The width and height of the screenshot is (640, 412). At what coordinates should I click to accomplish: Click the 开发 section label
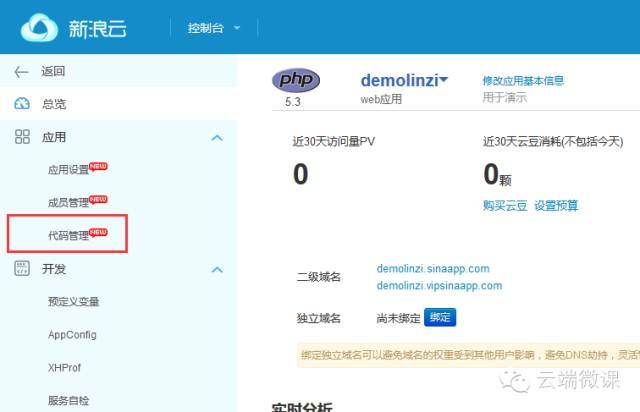pos(54,269)
